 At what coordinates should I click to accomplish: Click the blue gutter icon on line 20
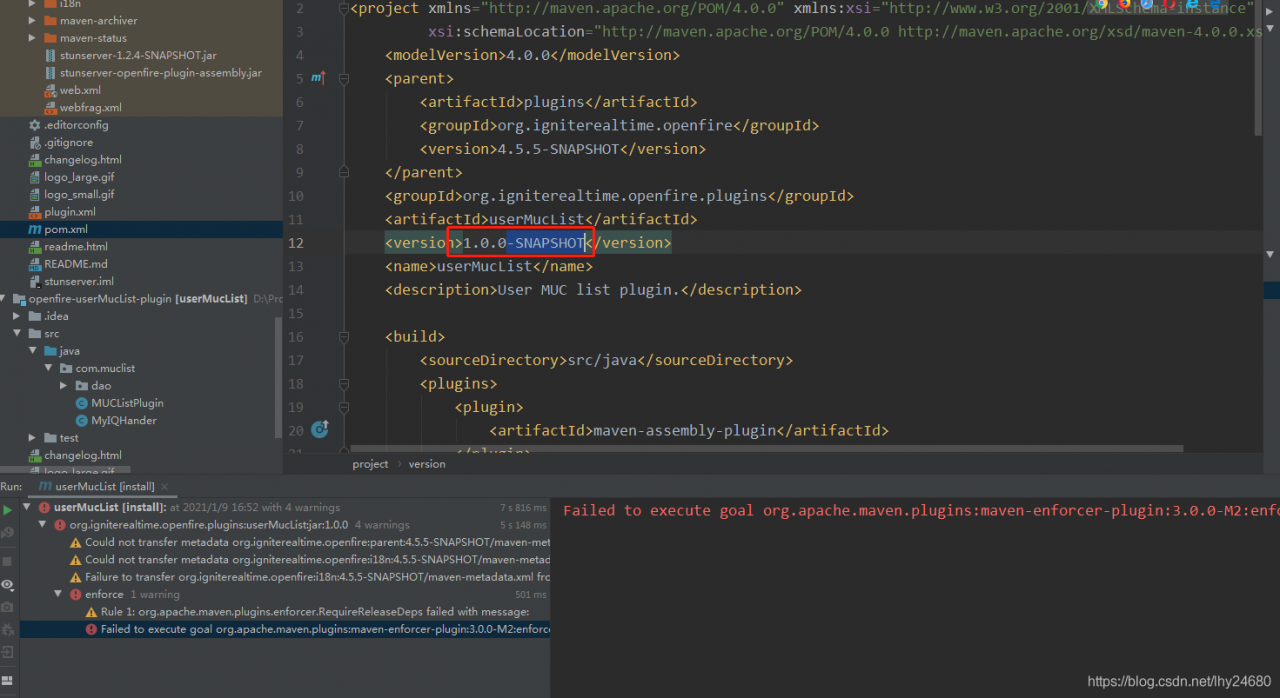tap(320, 429)
